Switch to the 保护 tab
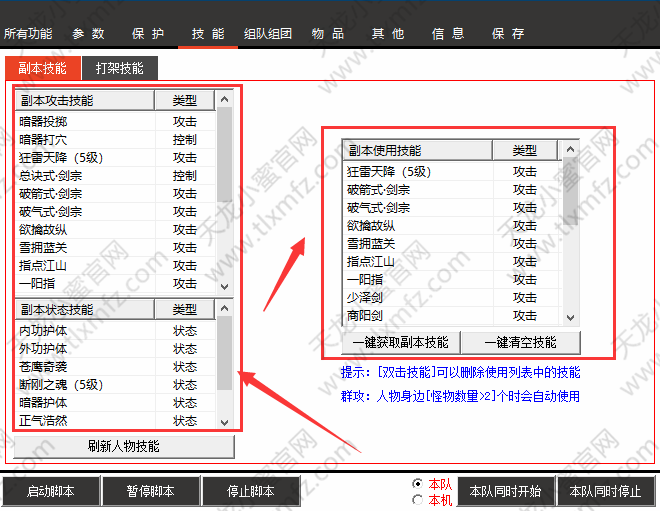The height and width of the screenshot is (511, 660). (148, 34)
